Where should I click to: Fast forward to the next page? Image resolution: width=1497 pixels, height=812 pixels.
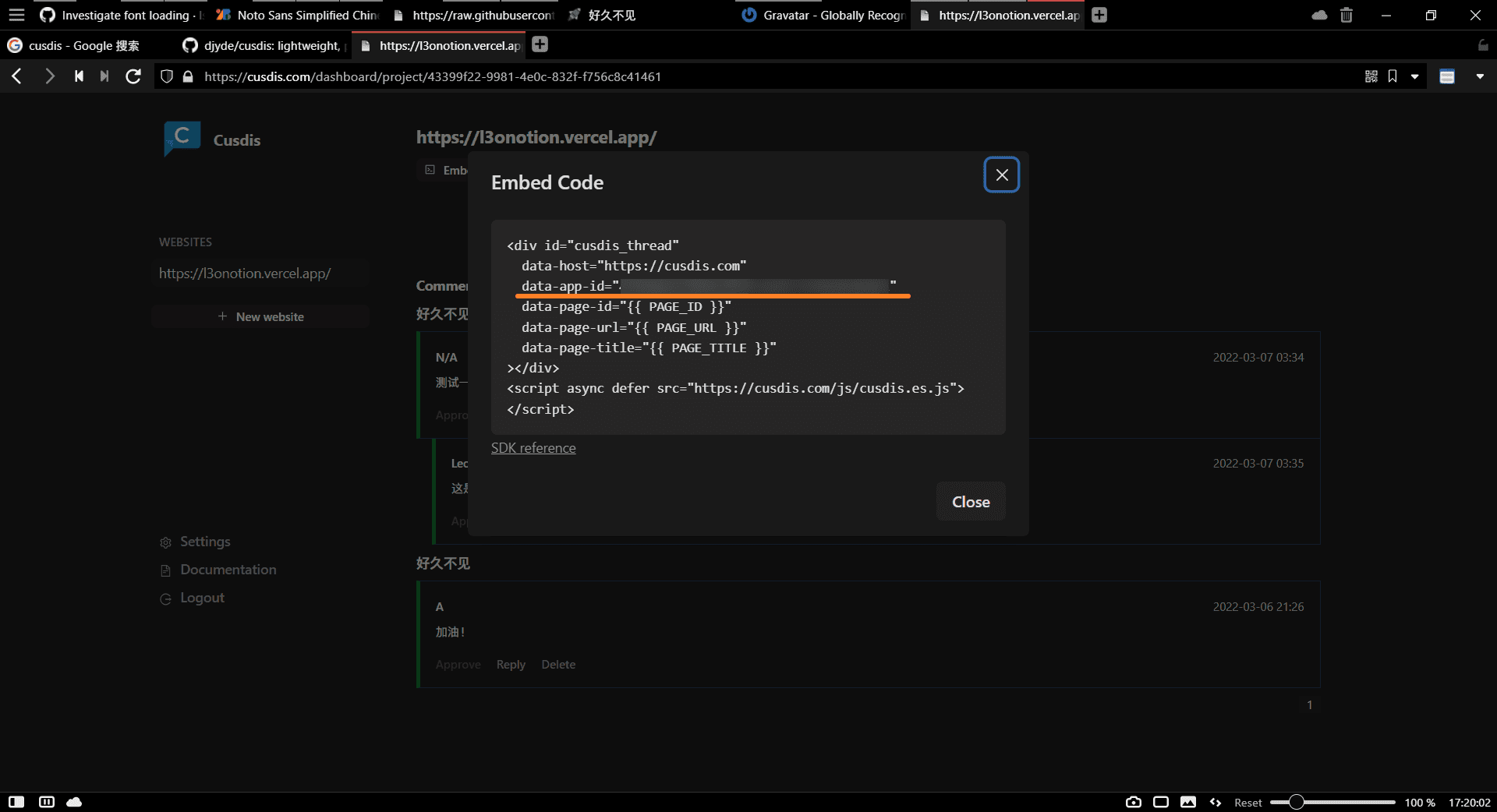(104, 76)
